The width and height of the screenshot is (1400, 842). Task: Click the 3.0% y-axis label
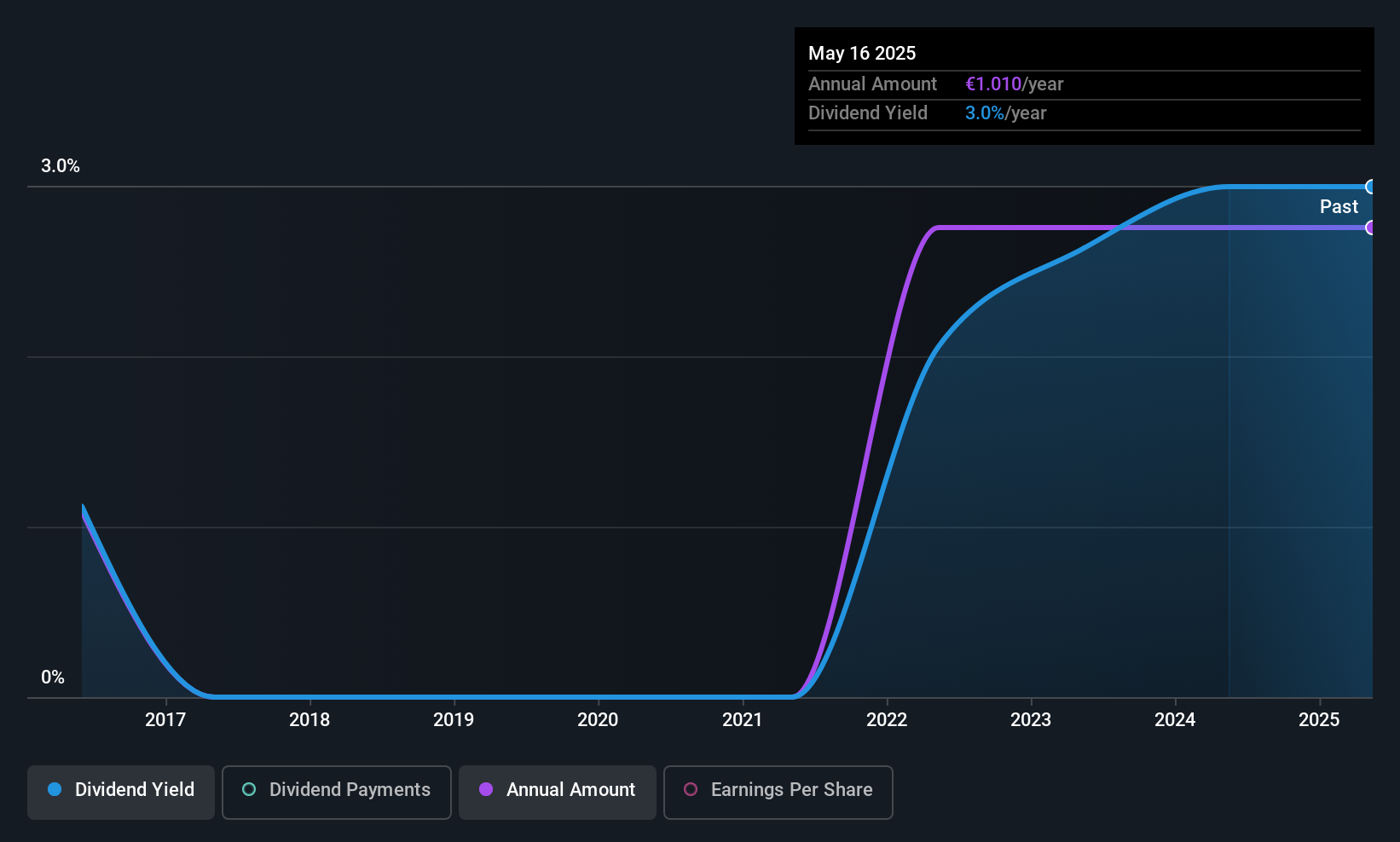(61, 166)
